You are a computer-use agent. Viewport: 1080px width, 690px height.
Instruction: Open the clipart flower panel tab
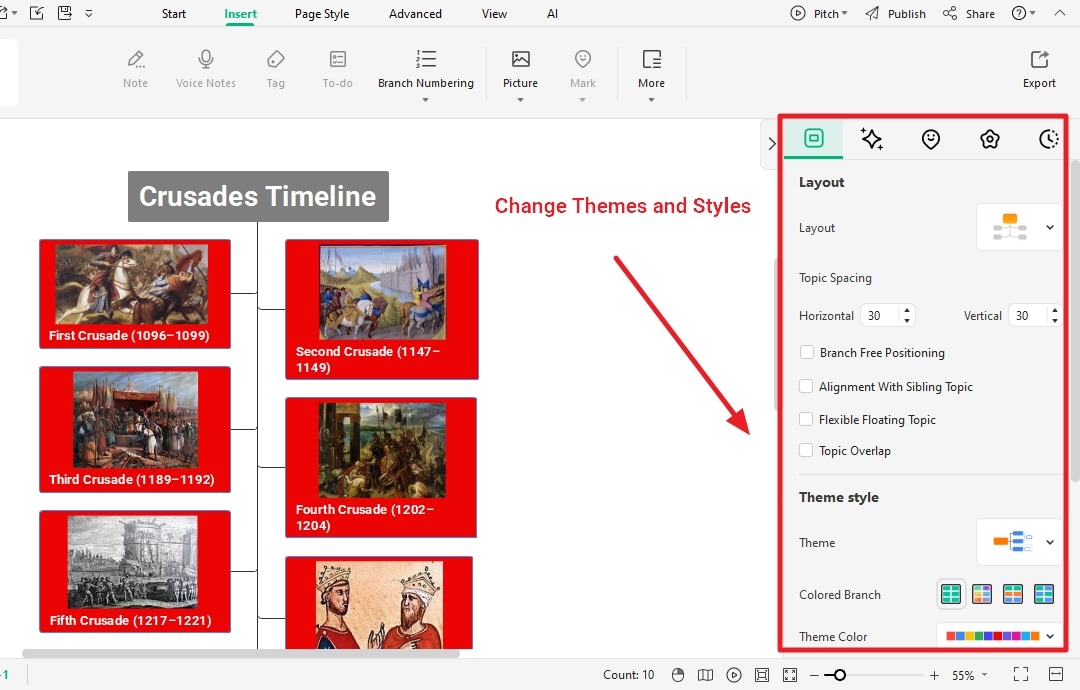(990, 139)
